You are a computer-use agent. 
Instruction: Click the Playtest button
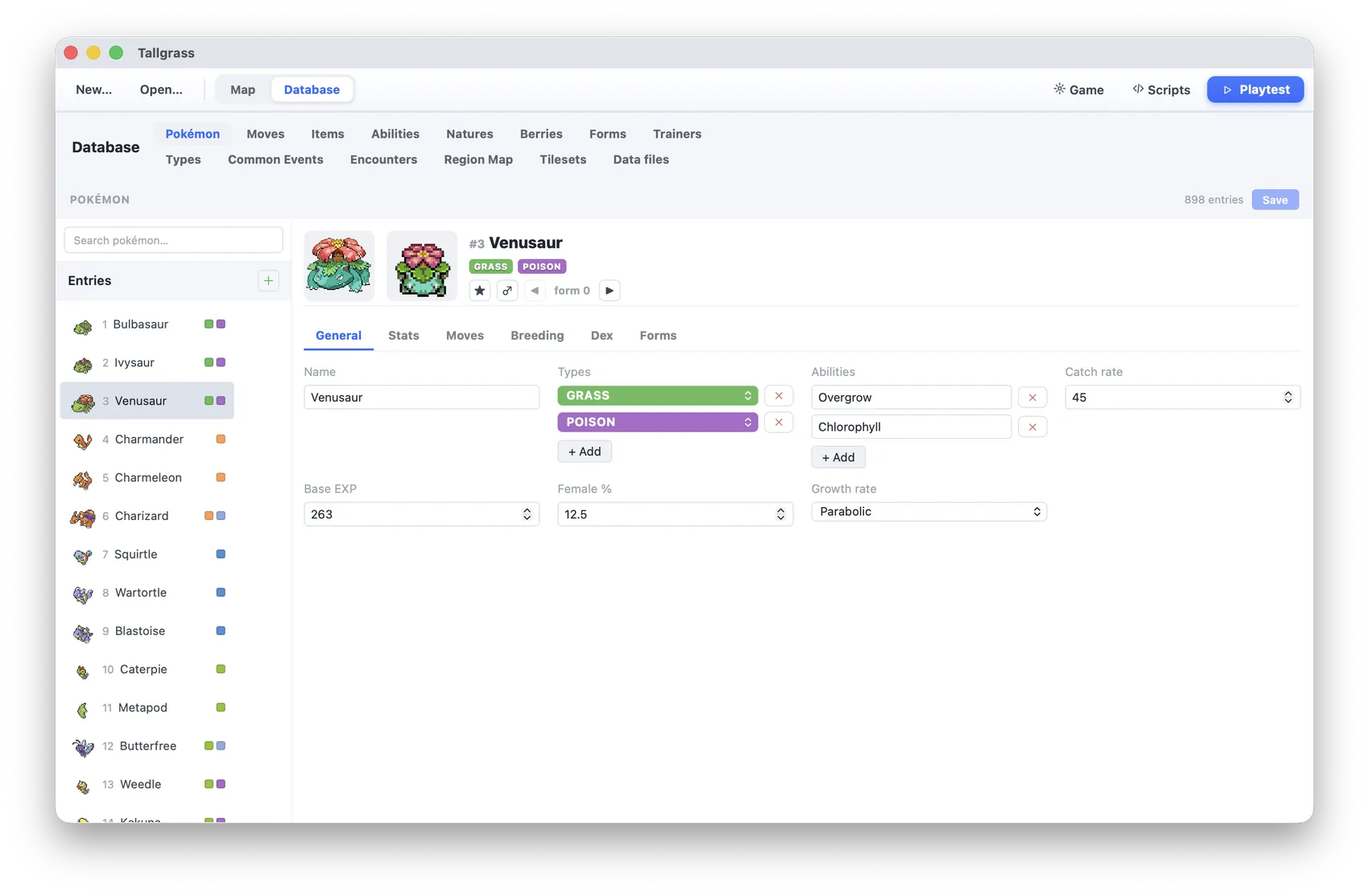pyautogui.click(x=1255, y=89)
